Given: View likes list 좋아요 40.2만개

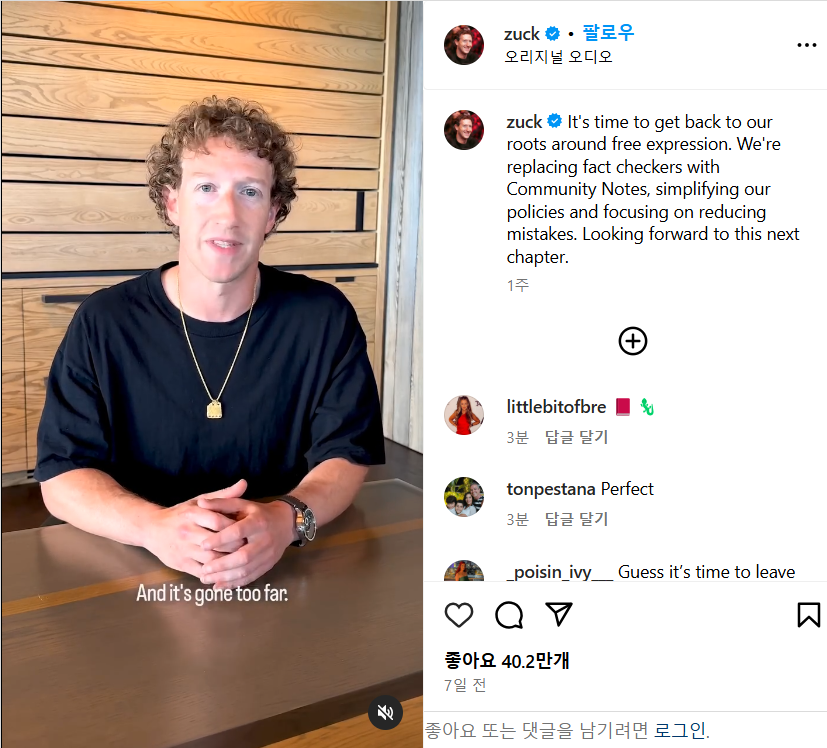Looking at the screenshot, I should coord(507,660).
